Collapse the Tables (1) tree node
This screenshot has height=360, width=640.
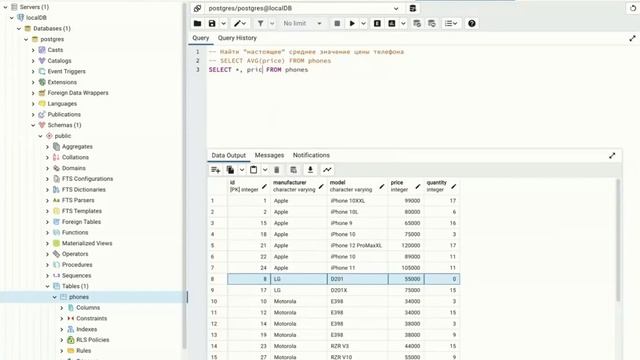[47, 287]
